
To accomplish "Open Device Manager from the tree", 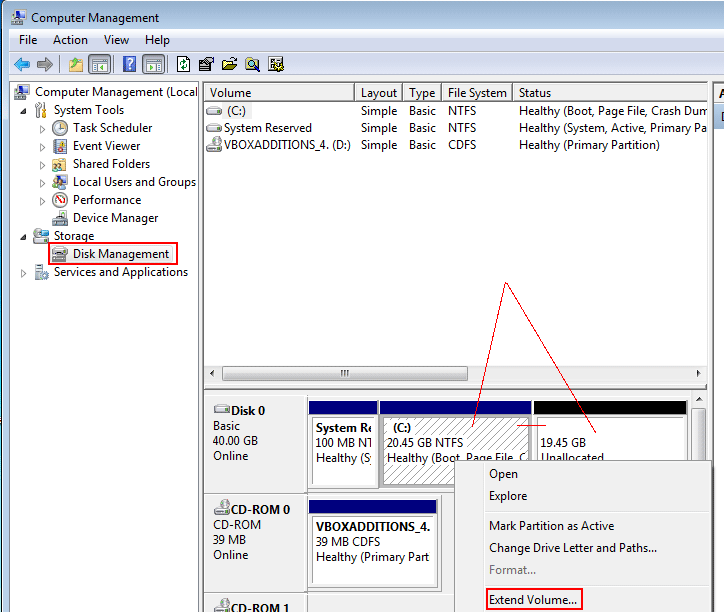I will pos(115,218).
